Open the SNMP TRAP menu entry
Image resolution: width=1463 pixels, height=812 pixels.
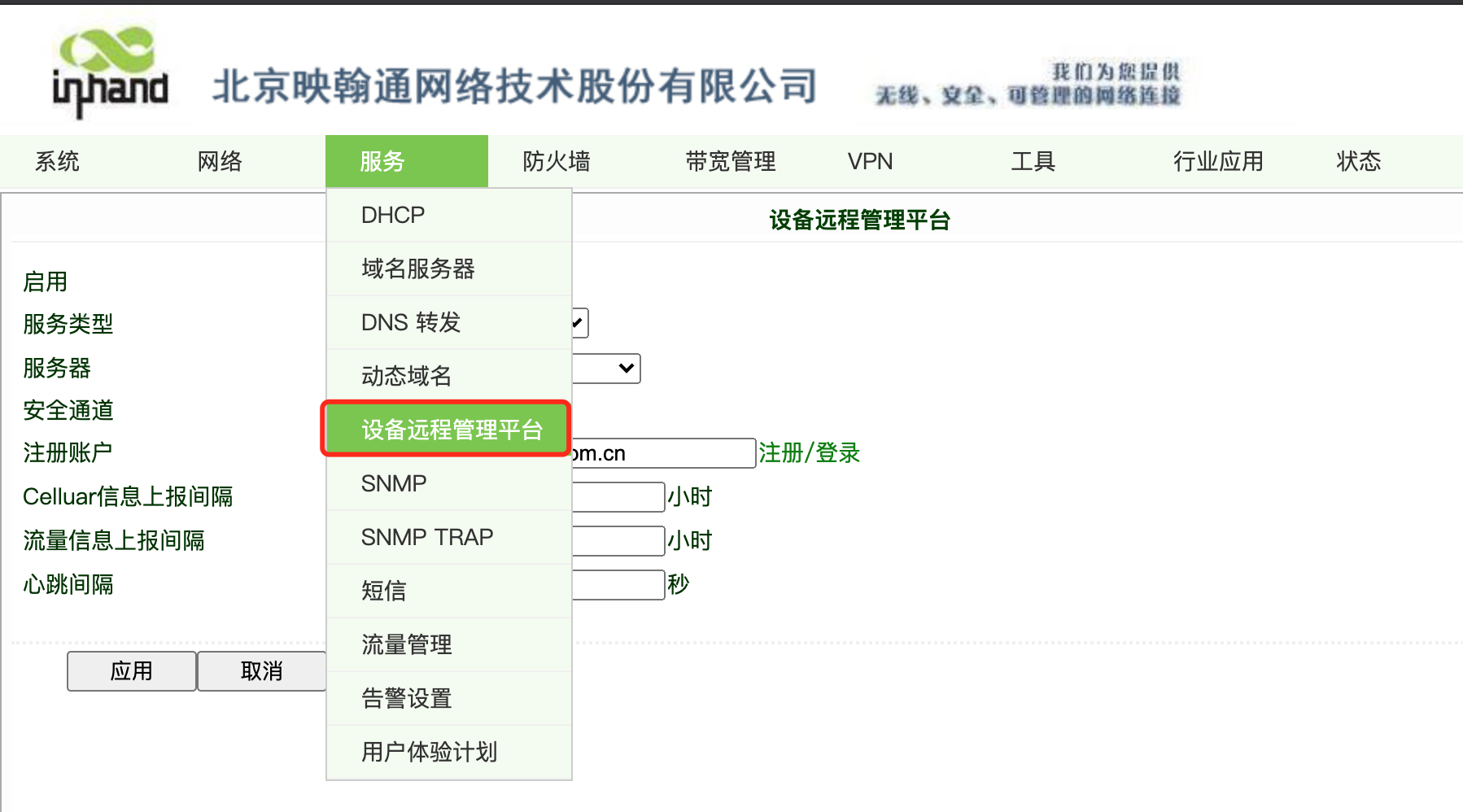tap(427, 537)
